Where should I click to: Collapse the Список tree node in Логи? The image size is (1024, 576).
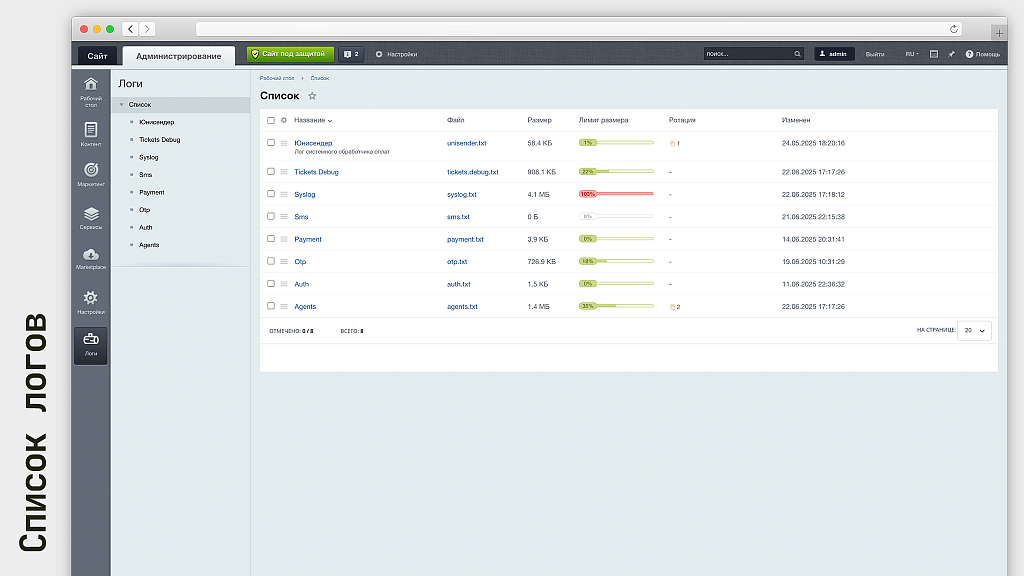121,105
